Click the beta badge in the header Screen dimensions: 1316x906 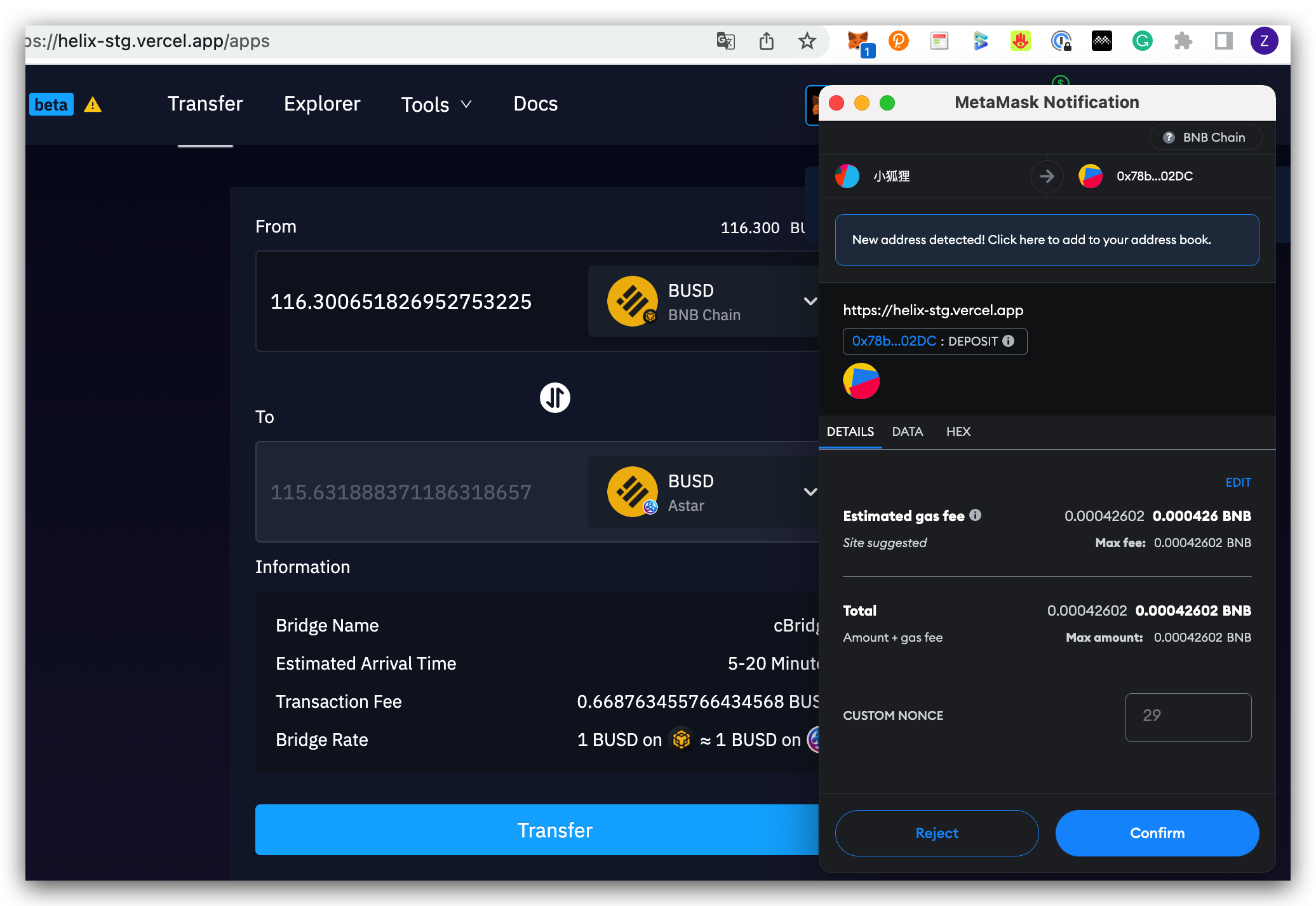click(51, 104)
